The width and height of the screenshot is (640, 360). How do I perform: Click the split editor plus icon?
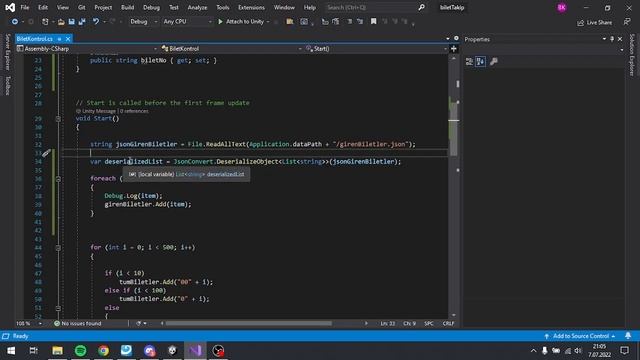[453, 49]
